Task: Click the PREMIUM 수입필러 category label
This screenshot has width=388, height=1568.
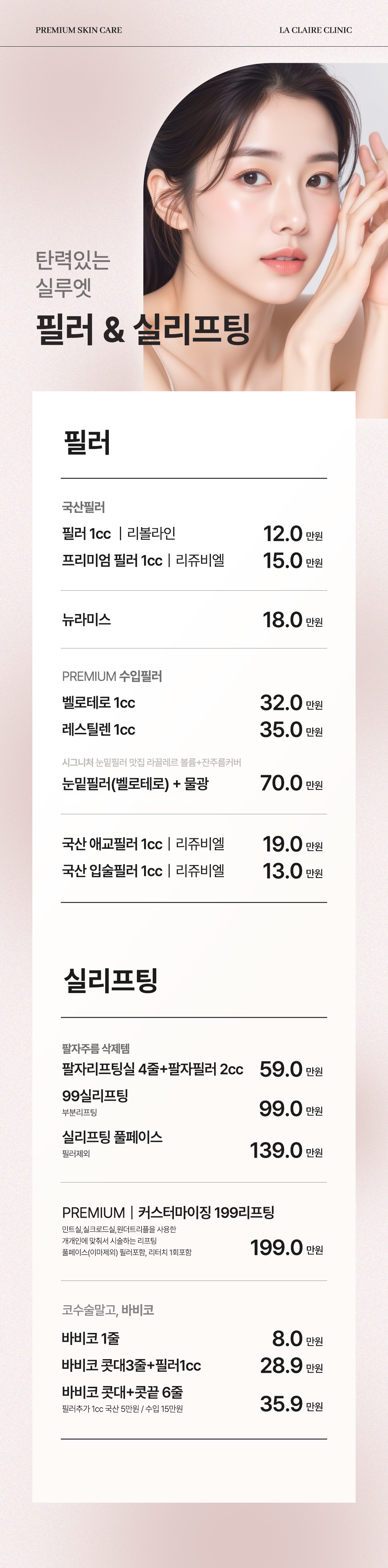Action: point(112,676)
